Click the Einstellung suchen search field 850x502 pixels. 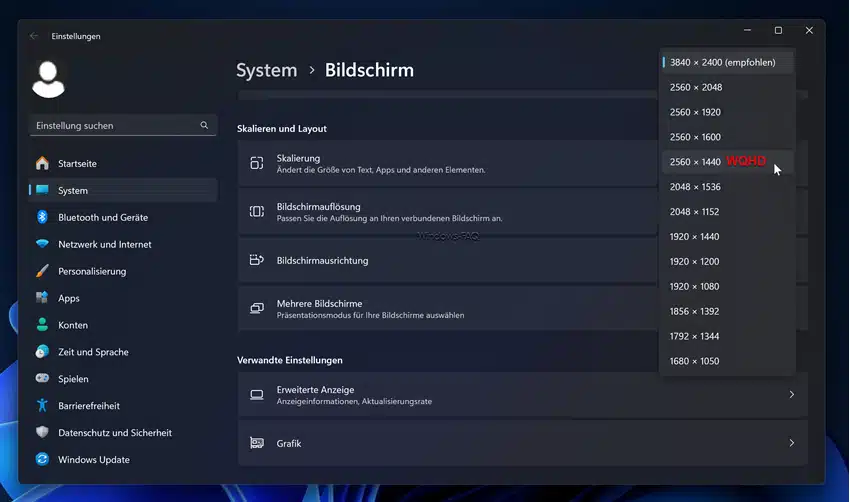pos(123,125)
